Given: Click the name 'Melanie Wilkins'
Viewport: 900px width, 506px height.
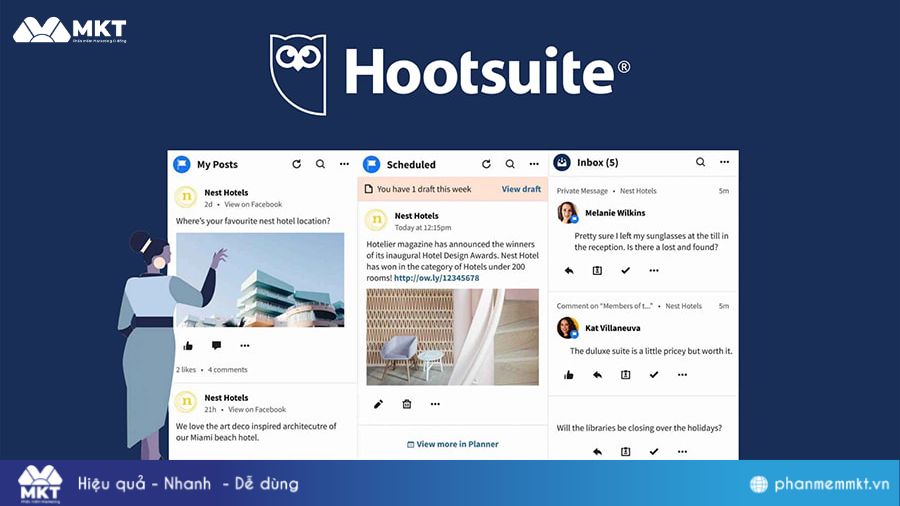Looking at the screenshot, I should coord(615,213).
